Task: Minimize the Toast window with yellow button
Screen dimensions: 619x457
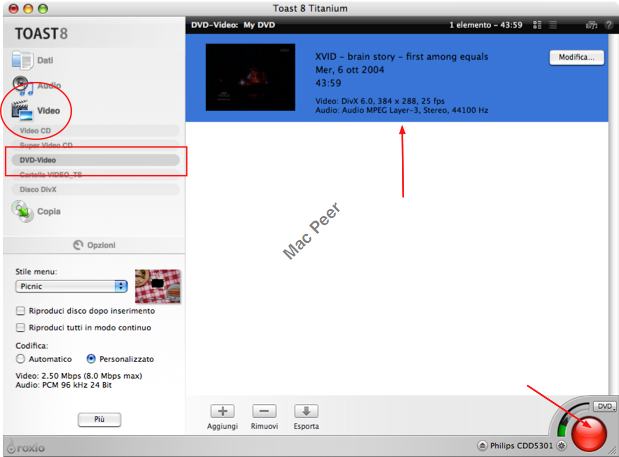Action: 28,9
